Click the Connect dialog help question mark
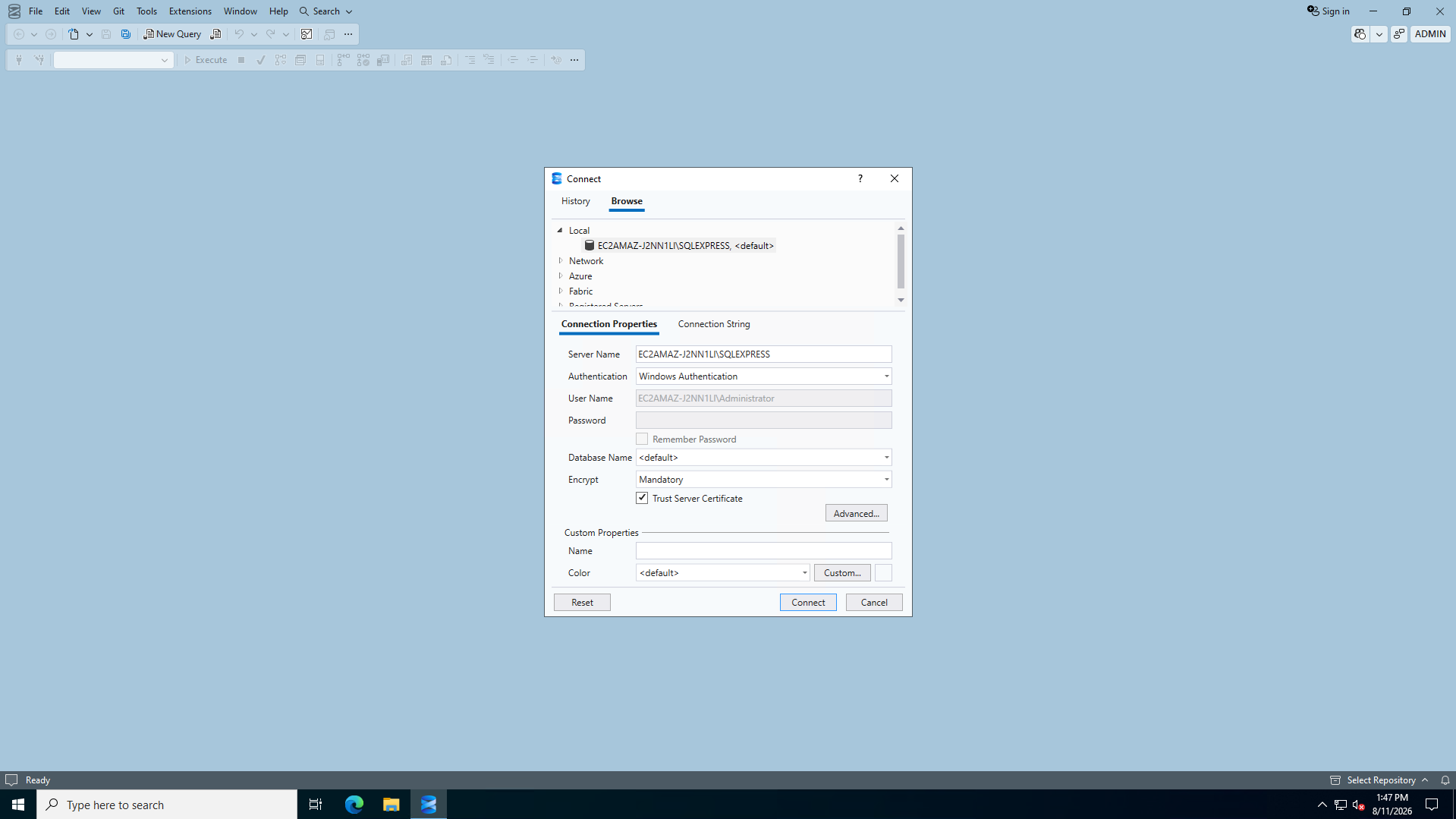The height and width of the screenshot is (819, 1456). click(x=860, y=178)
